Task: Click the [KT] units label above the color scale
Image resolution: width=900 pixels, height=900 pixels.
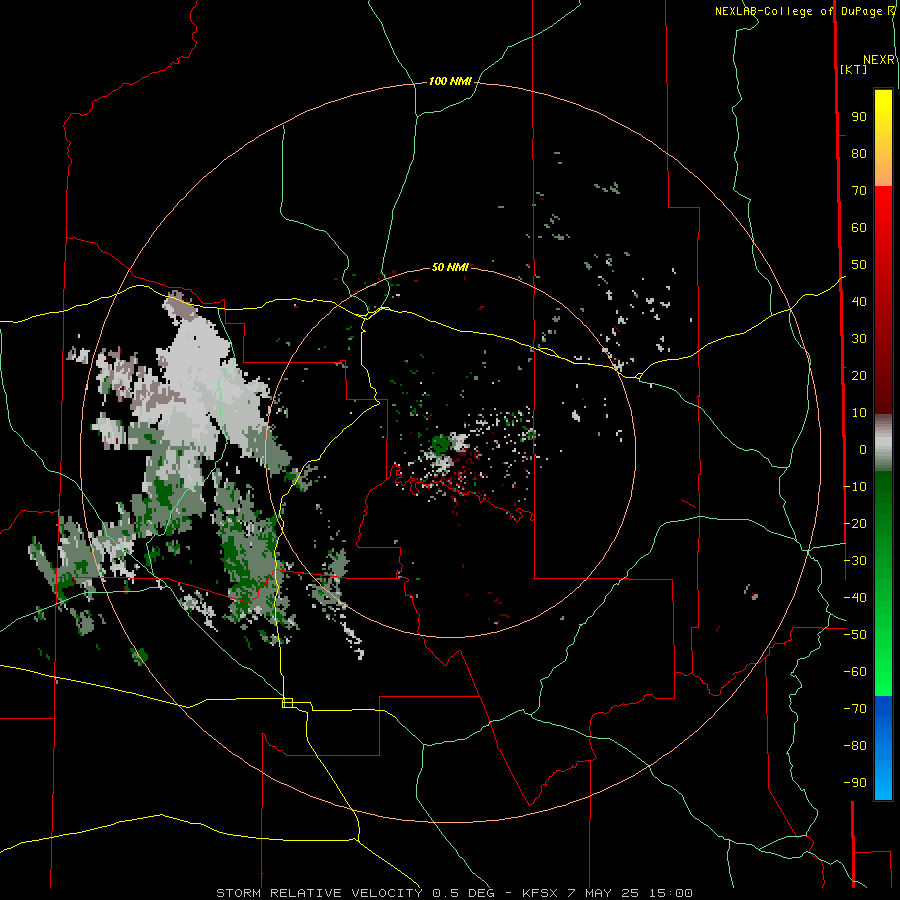Action: pos(854,69)
